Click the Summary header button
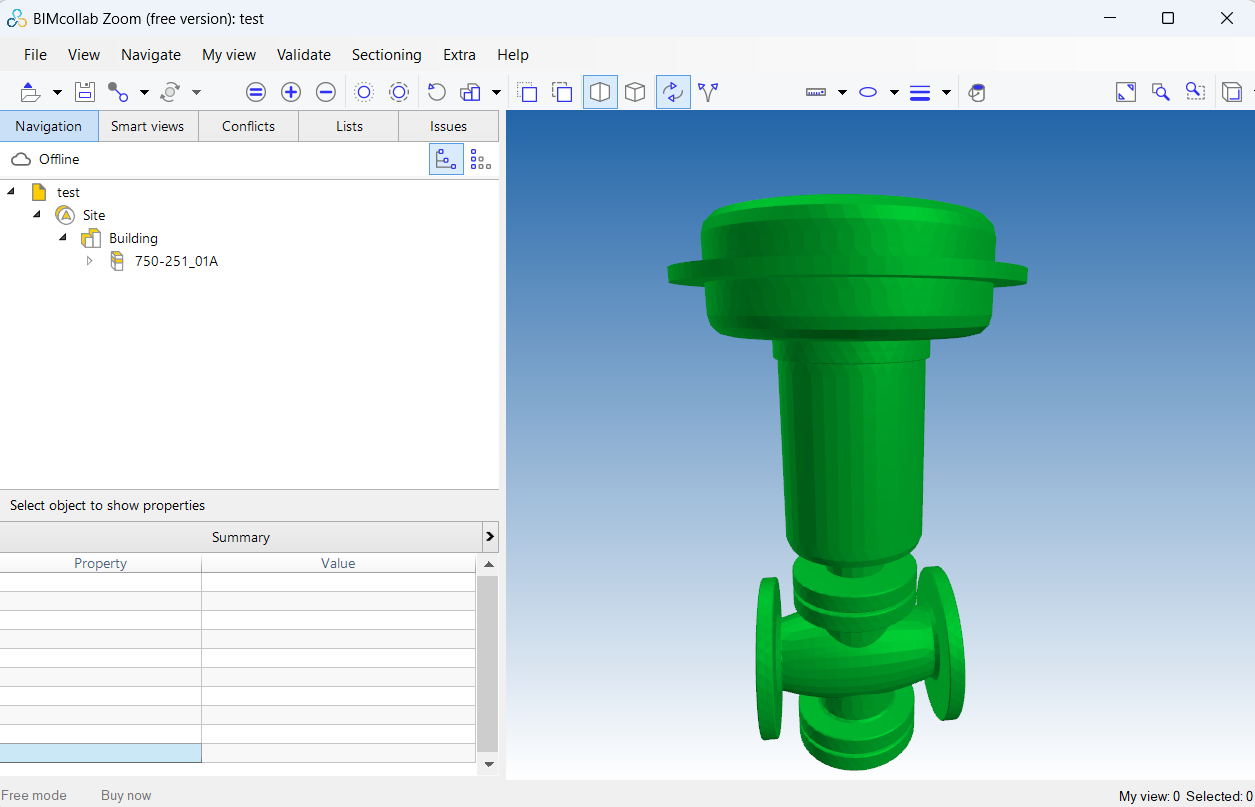This screenshot has height=807, width=1255. (240, 537)
